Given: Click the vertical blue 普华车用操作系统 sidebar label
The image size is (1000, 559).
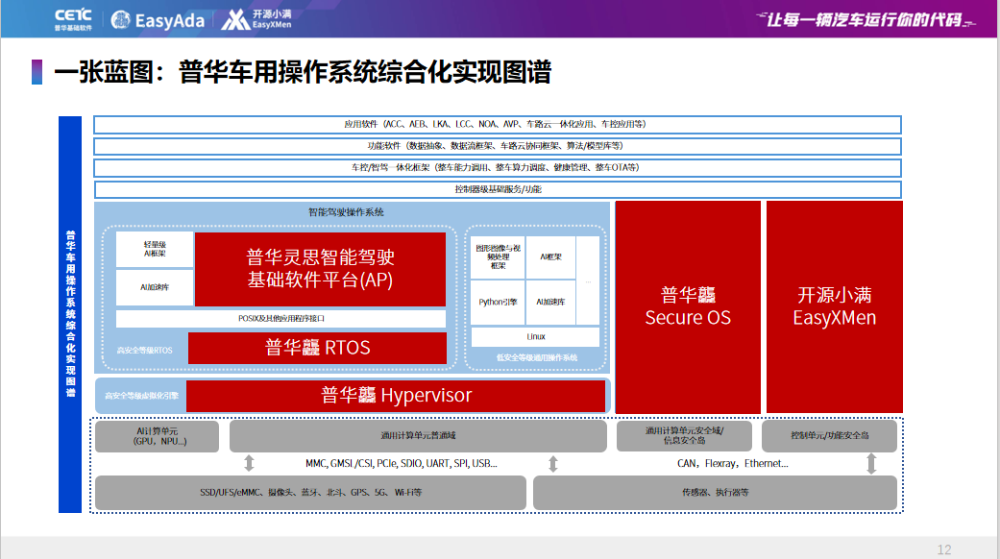Looking at the screenshot, I should 70,314.
